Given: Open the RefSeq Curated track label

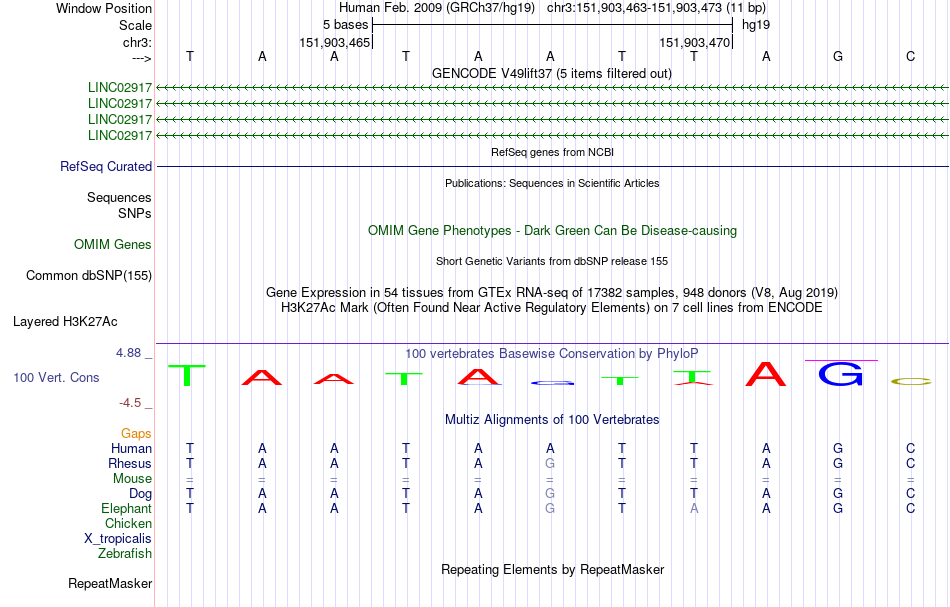Looking at the screenshot, I should coord(106,167).
